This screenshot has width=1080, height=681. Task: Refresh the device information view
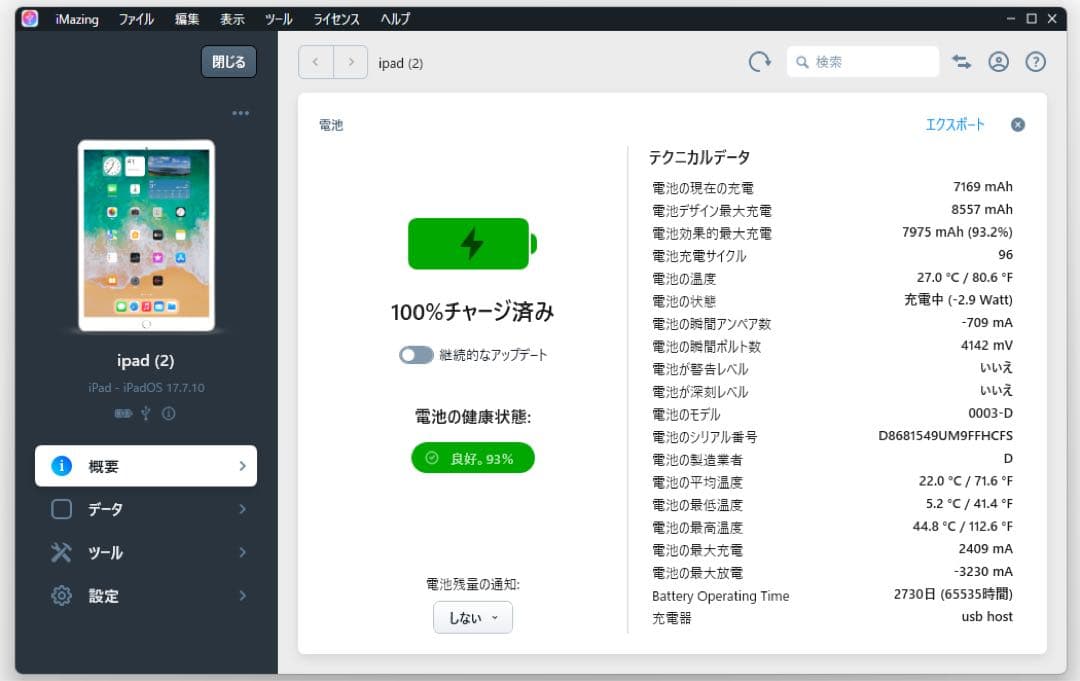point(760,61)
